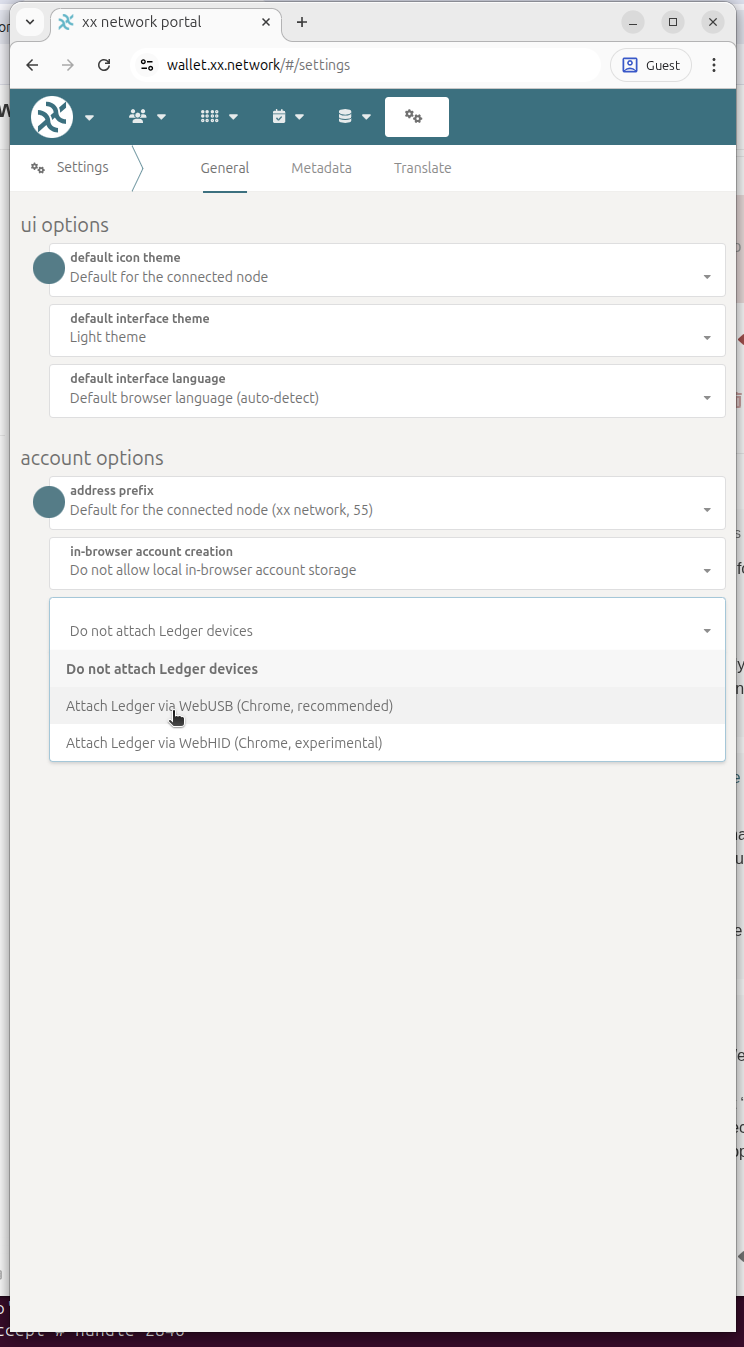The image size is (744, 1347).
Task: Click the round icon beside default icon theme
Action: click(49, 268)
